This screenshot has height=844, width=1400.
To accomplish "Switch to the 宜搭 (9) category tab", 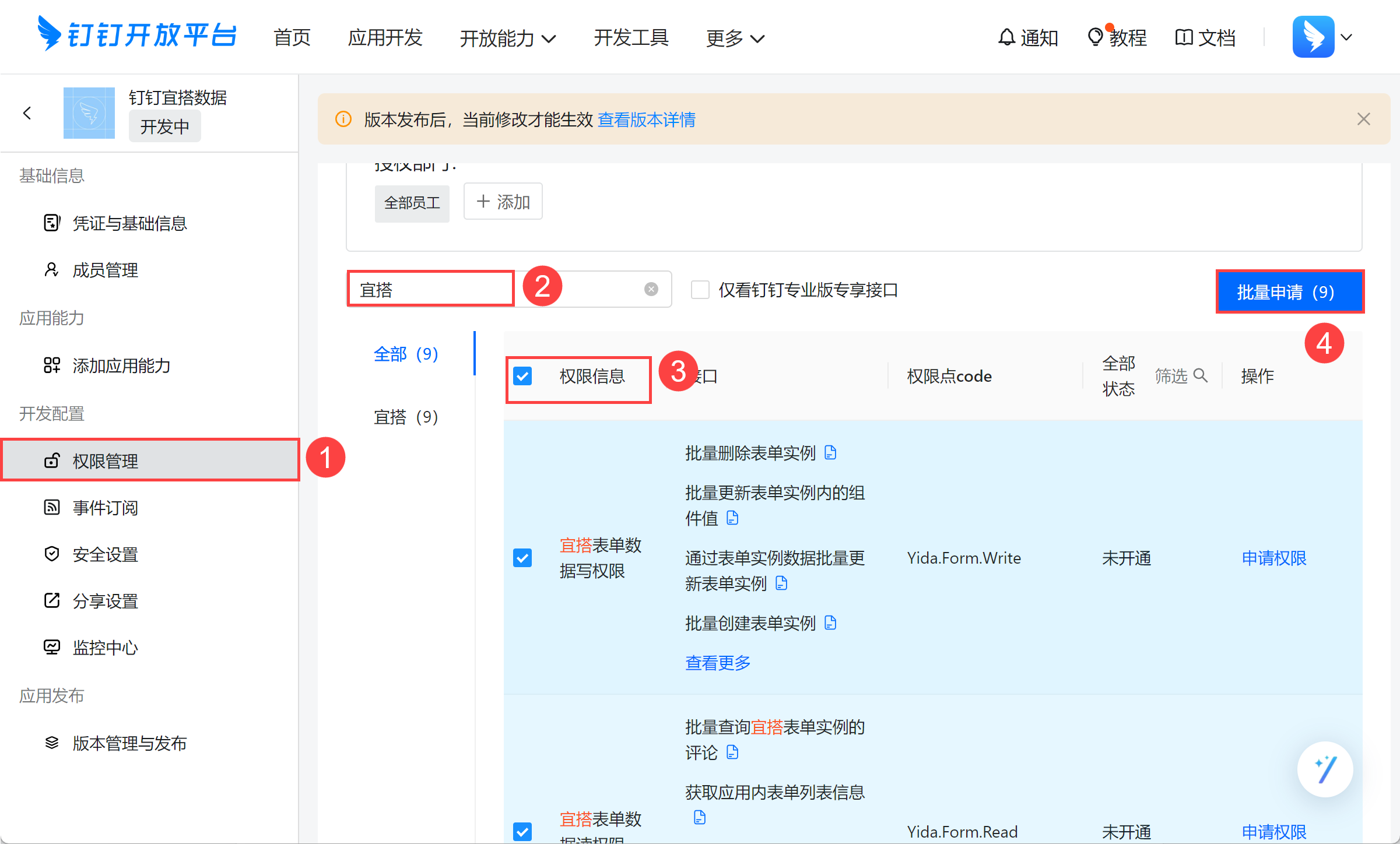I will [406, 417].
